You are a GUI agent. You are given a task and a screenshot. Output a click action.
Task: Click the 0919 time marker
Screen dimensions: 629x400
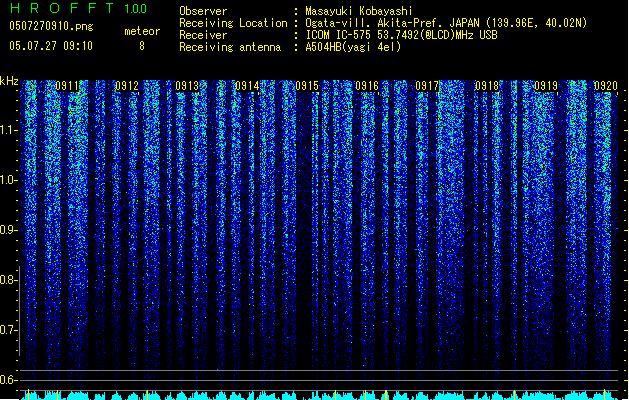coord(546,86)
